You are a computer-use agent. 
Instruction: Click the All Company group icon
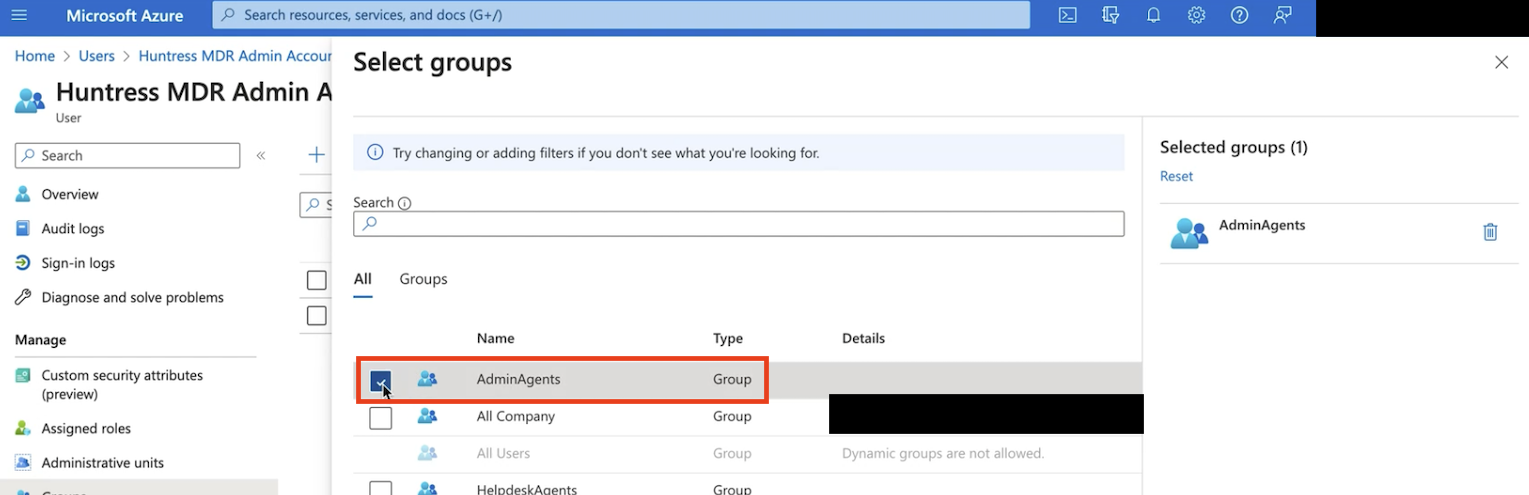(x=427, y=416)
